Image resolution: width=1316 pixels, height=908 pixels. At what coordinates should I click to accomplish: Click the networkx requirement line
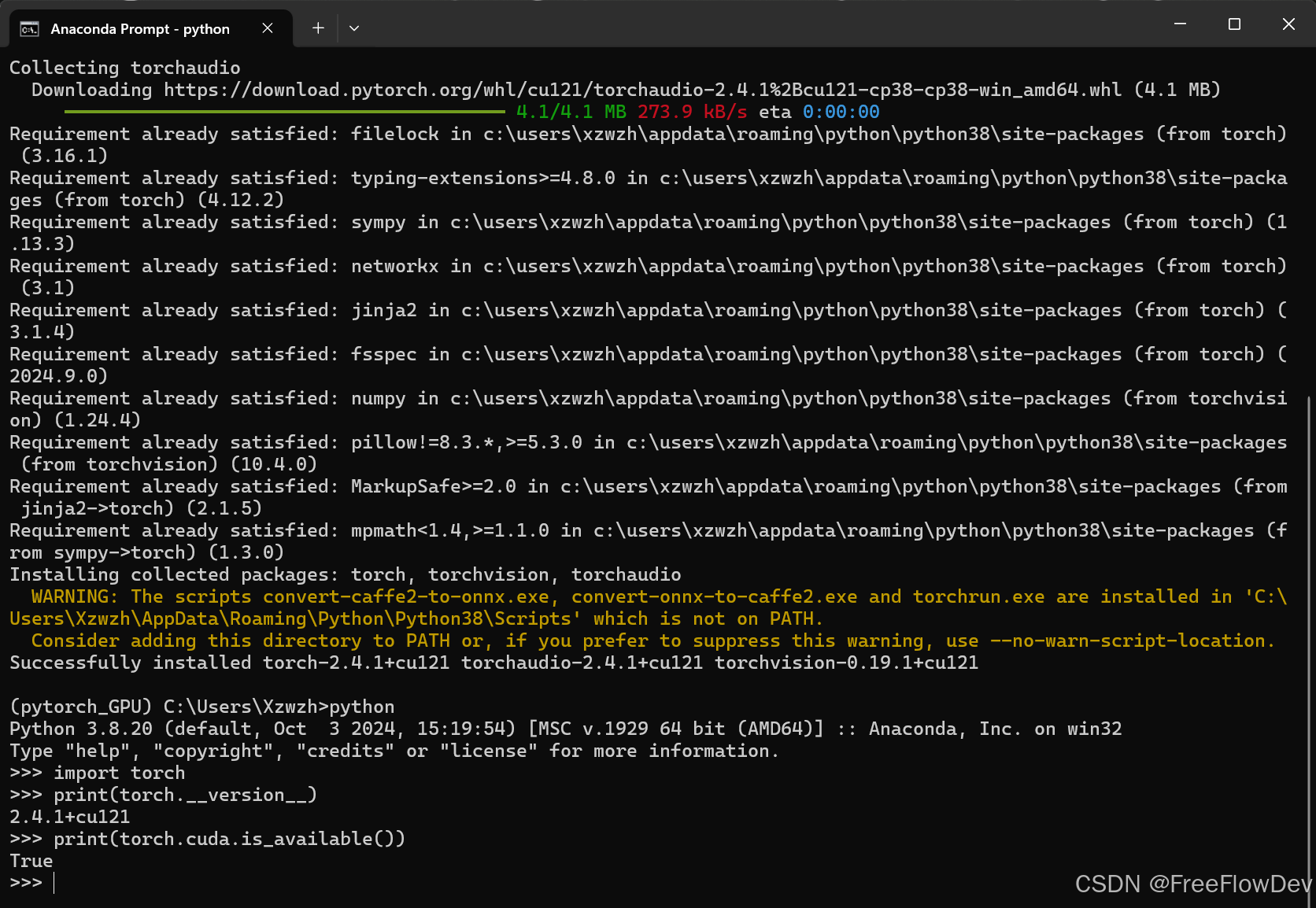click(x=649, y=277)
